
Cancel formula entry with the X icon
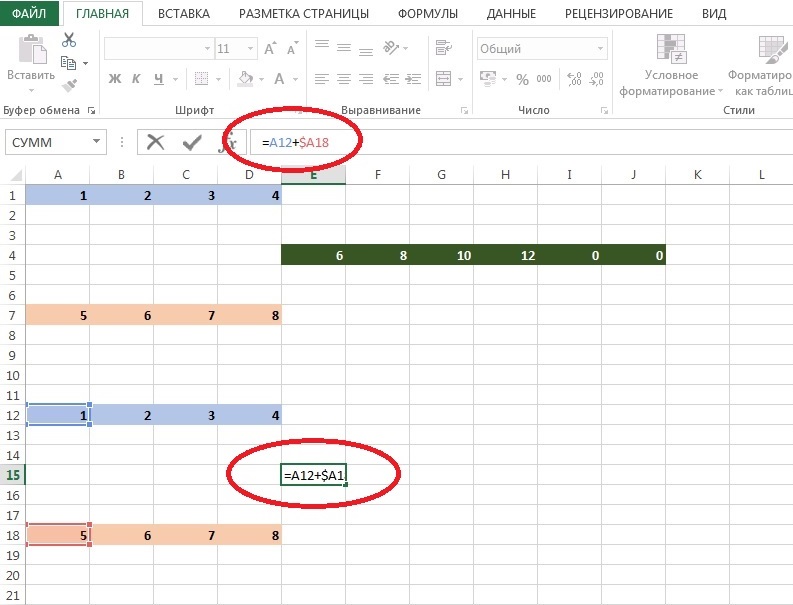point(155,142)
